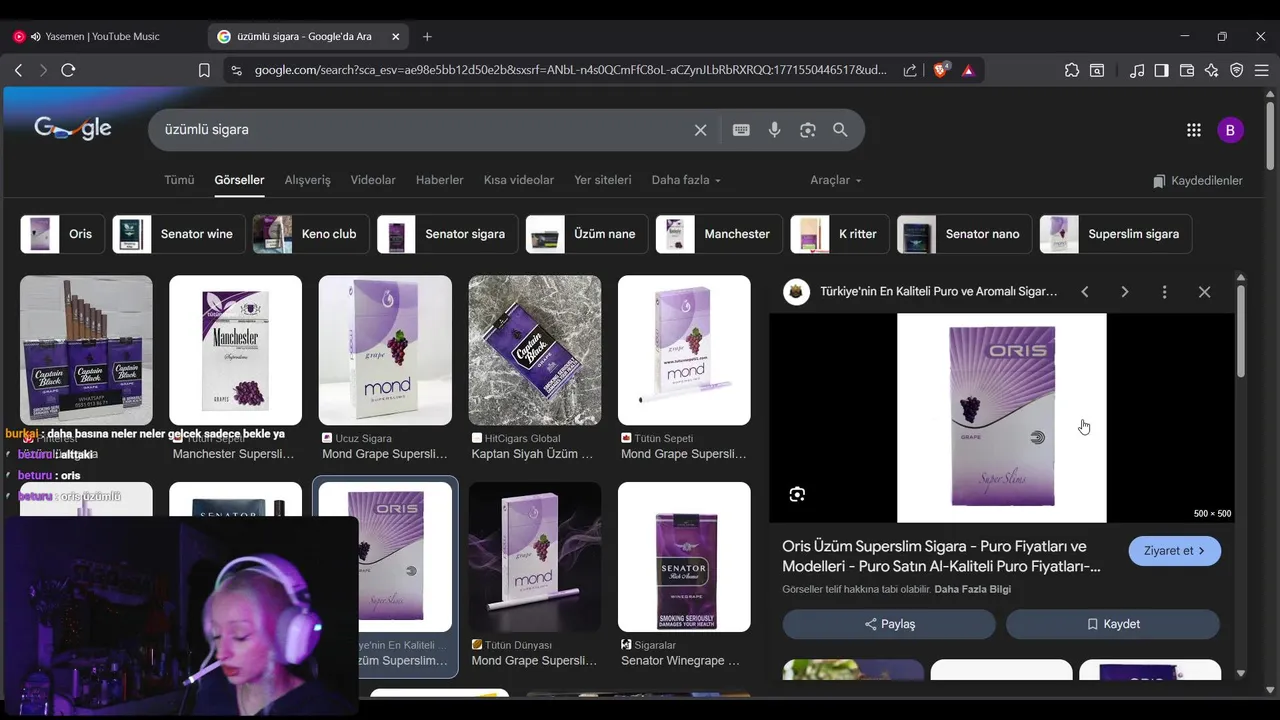Select the Senator wine suggestion chip
This screenshot has height=720, width=1280.
178,234
